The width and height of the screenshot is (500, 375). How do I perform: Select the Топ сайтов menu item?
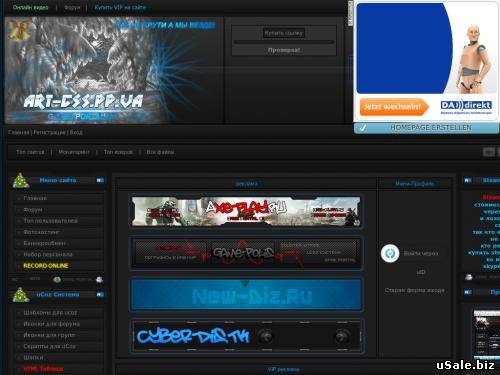tap(30, 152)
